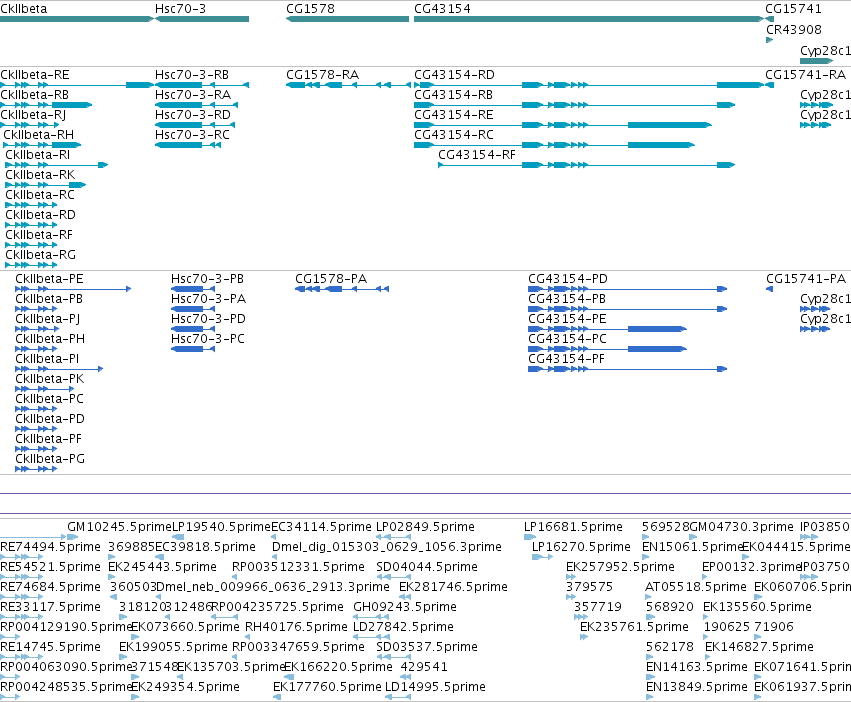Image resolution: width=851 pixels, height=702 pixels.
Task: Open the CG43154-RF transcript
Action: tap(587, 165)
